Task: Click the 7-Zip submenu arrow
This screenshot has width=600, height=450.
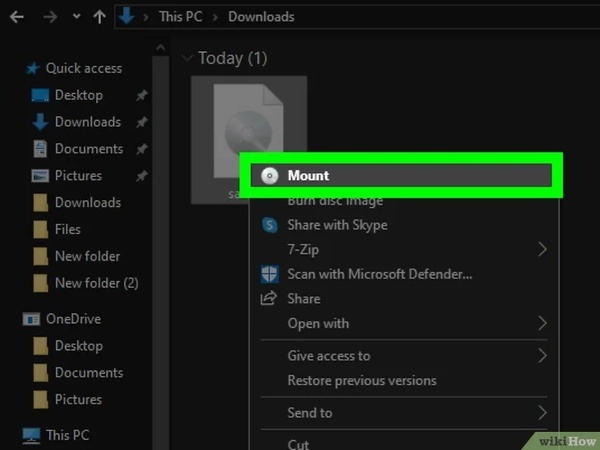Action: tap(542, 249)
